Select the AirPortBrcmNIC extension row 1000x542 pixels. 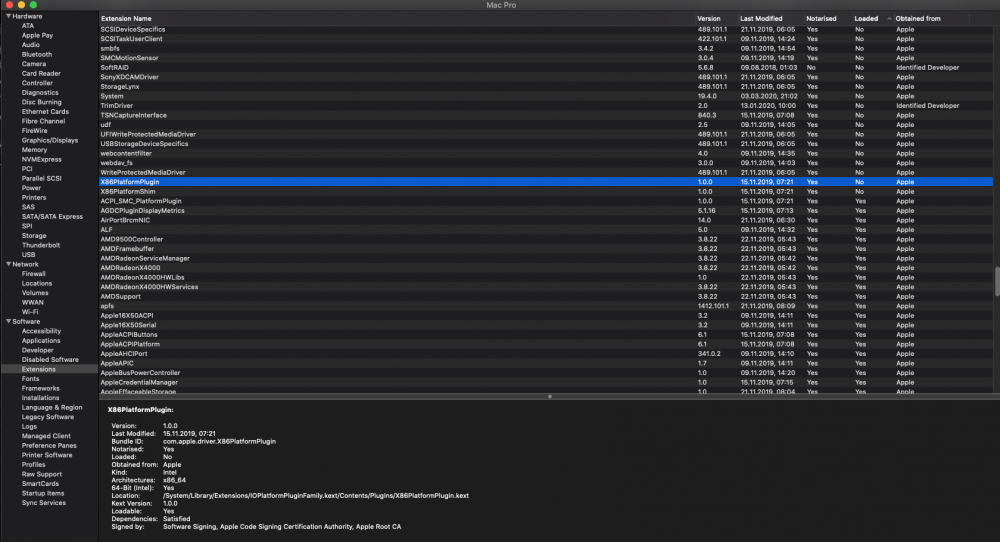pyautogui.click(x=546, y=220)
